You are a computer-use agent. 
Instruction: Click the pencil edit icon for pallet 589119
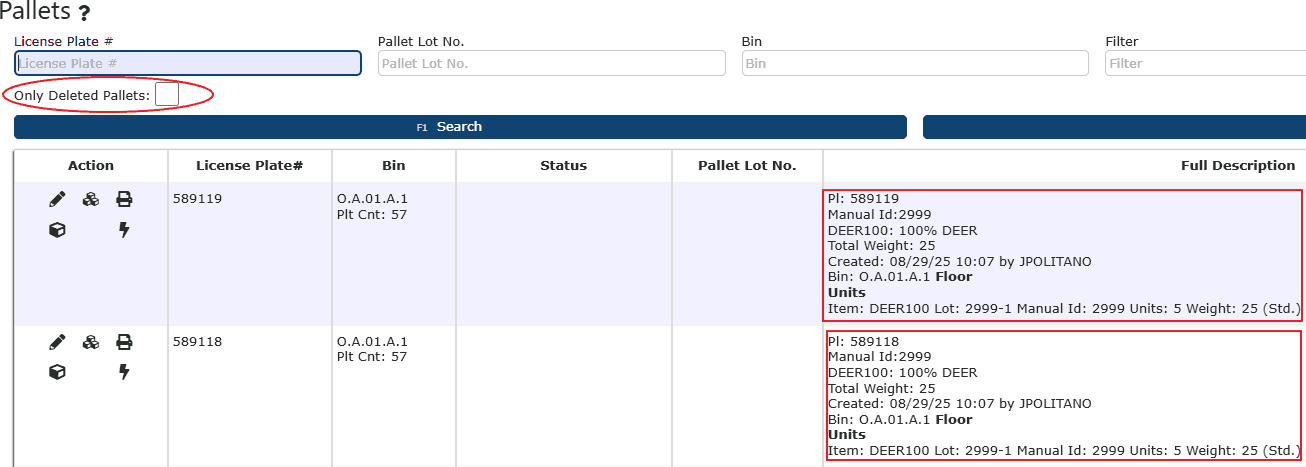(x=57, y=199)
